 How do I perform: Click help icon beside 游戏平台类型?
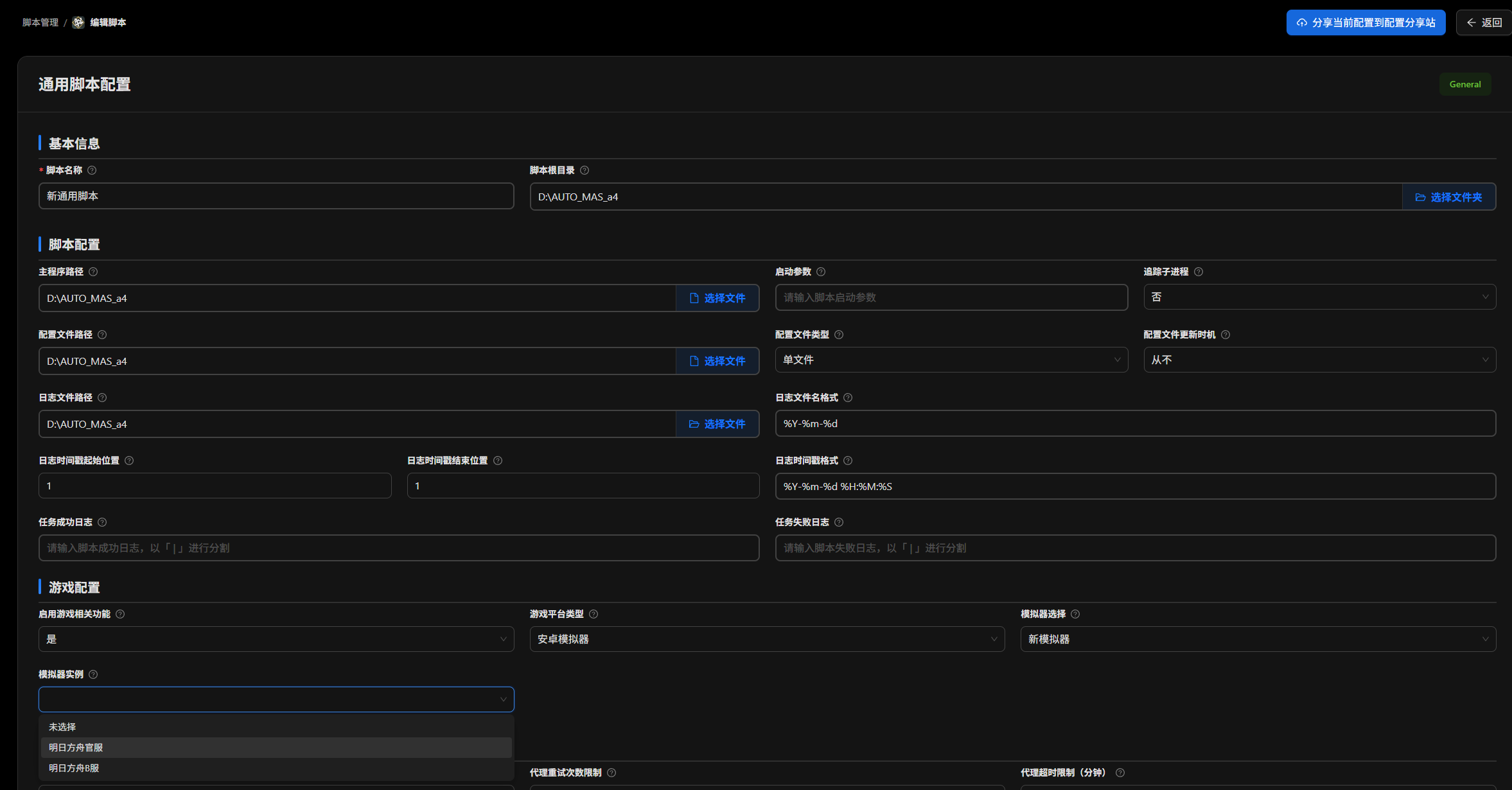click(x=593, y=614)
